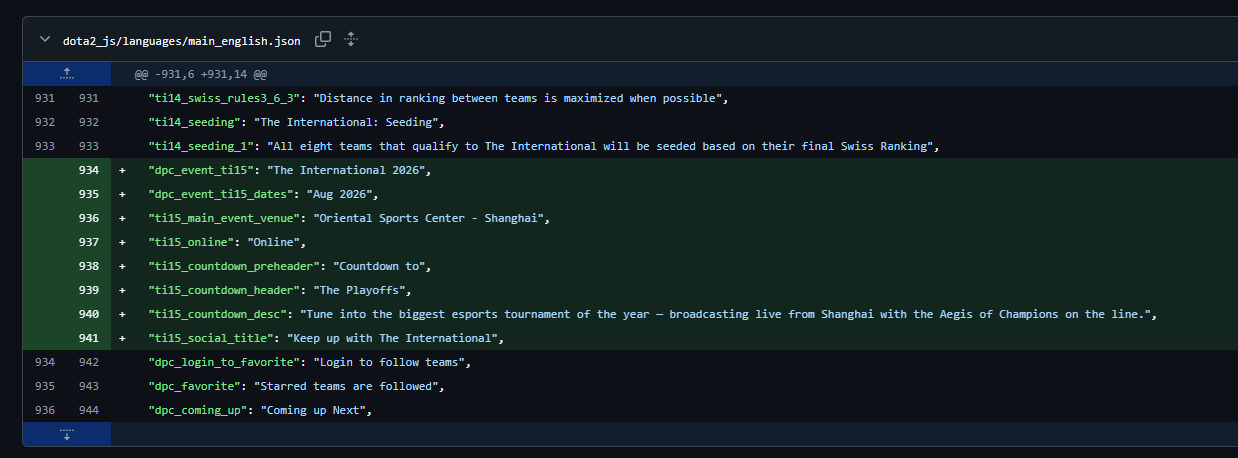Click value "Countdown to"
Image resolution: width=1238 pixels, height=458 pixels.
click(382, 266)
